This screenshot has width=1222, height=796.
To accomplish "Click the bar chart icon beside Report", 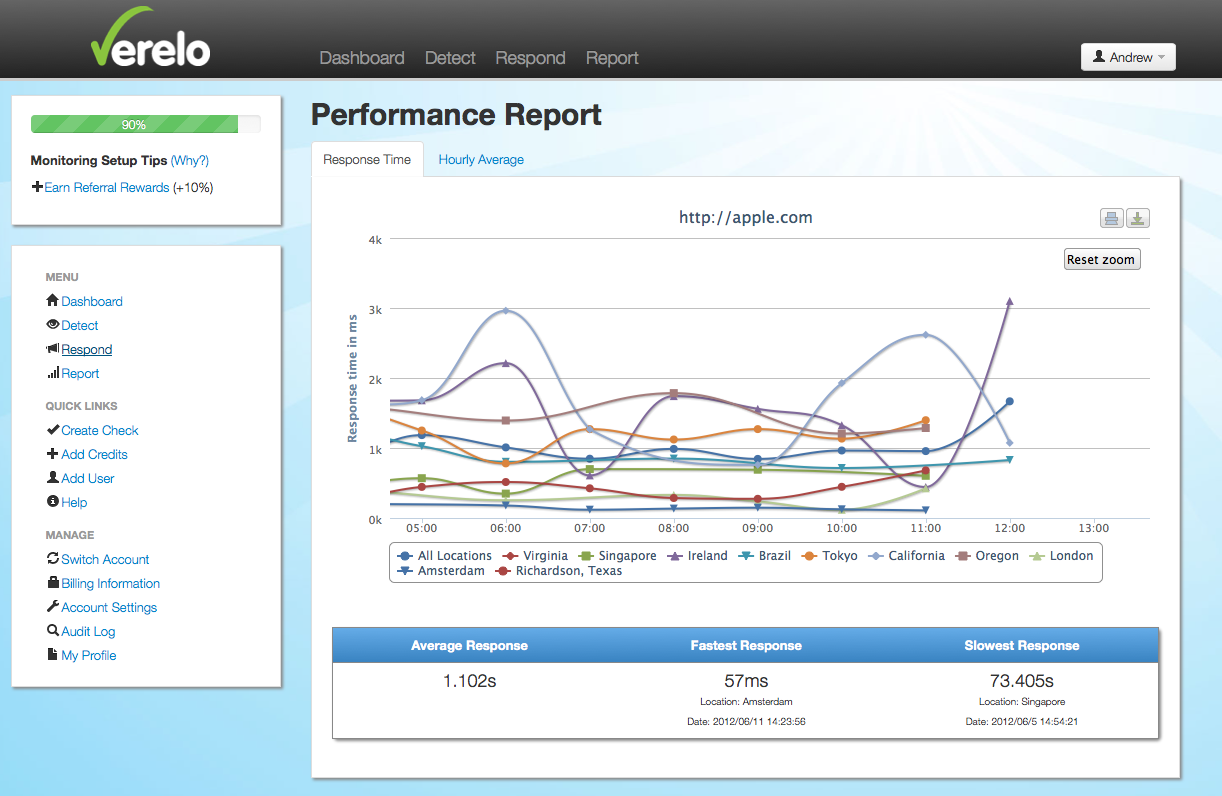I will tap(53, 373).
